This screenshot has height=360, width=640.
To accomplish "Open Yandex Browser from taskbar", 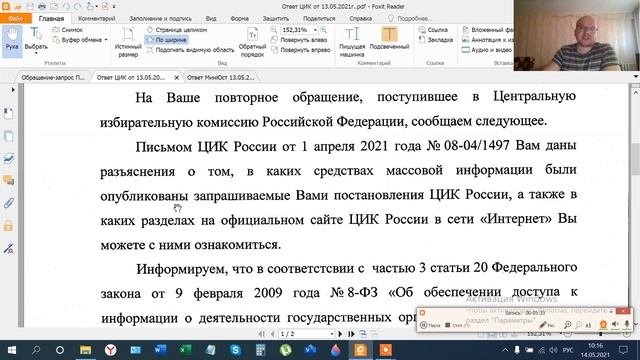I will point(110,350).
